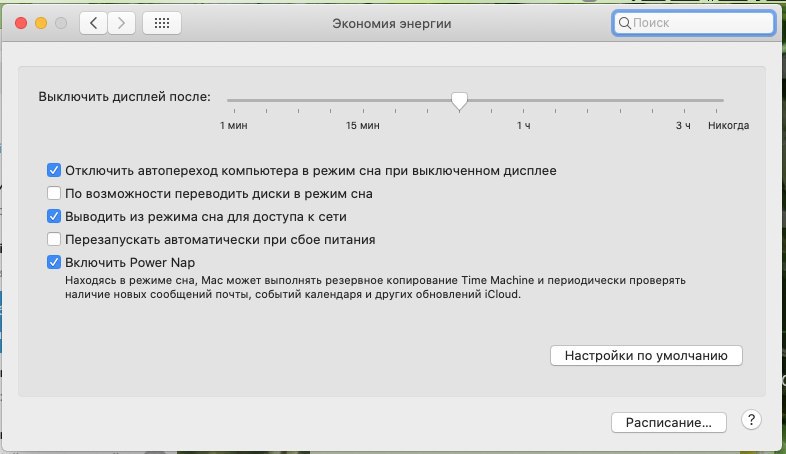Focus the Поиск search field
The height and width of the screenshot is (454, 786).
694,23
